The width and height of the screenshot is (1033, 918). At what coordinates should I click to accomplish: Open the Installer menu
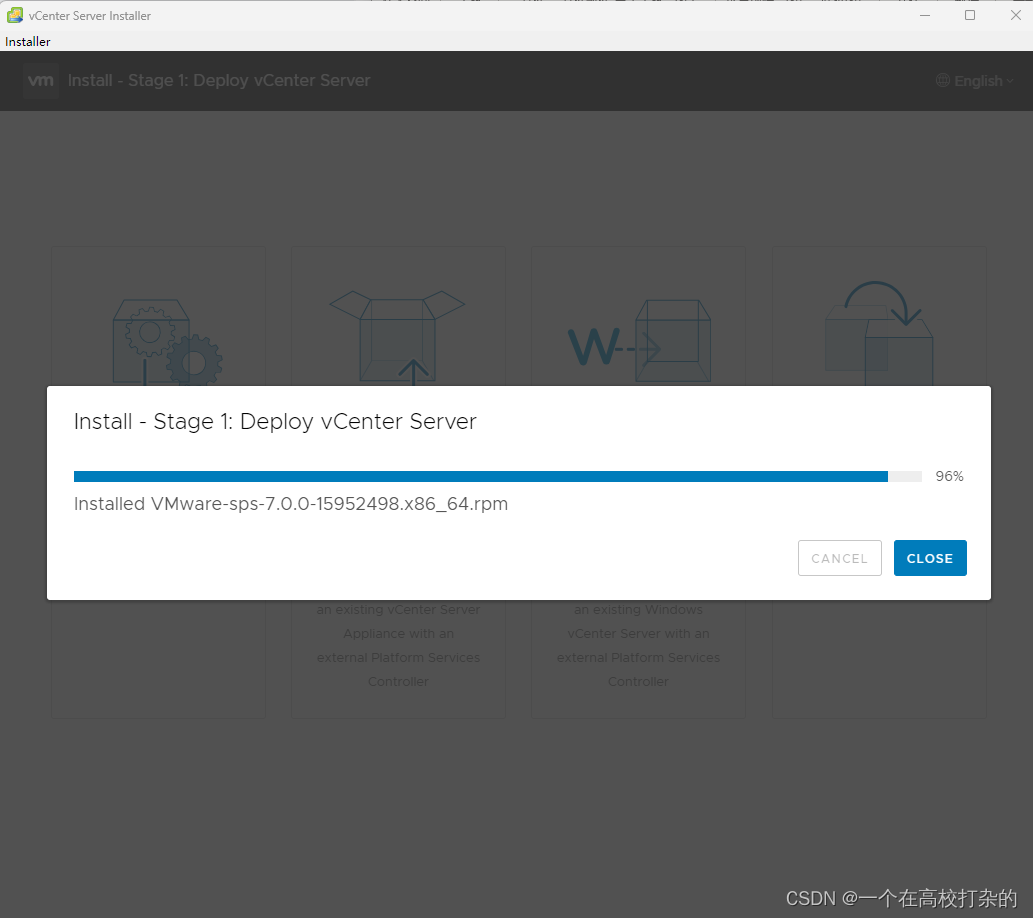pos(28,42)
